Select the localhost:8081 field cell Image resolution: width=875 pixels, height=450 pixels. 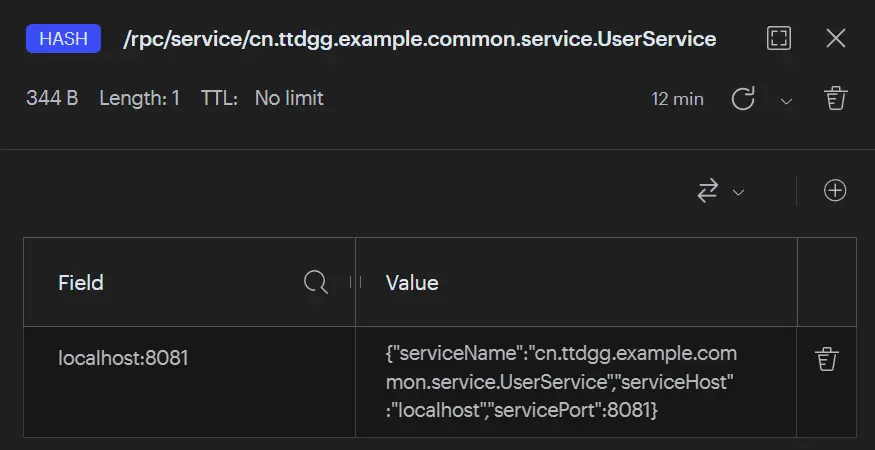tap(123, 357)
